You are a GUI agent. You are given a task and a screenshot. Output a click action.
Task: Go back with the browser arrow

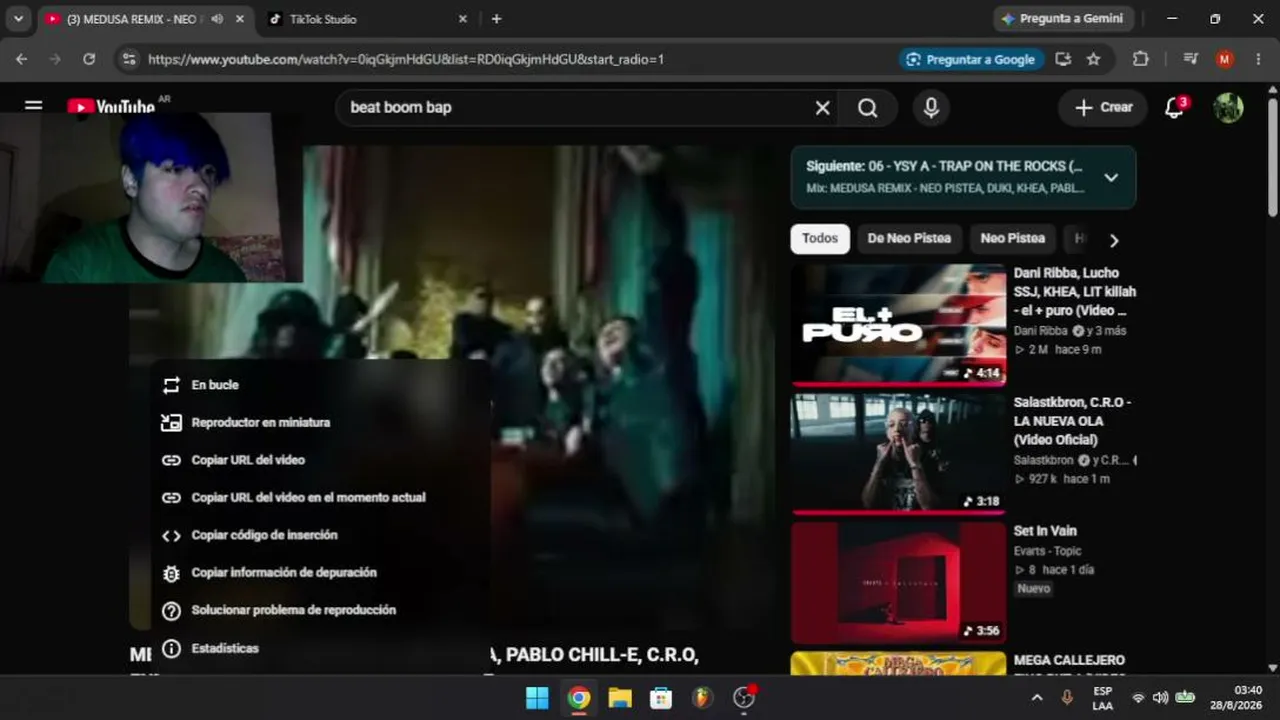(x=22, y=59)
